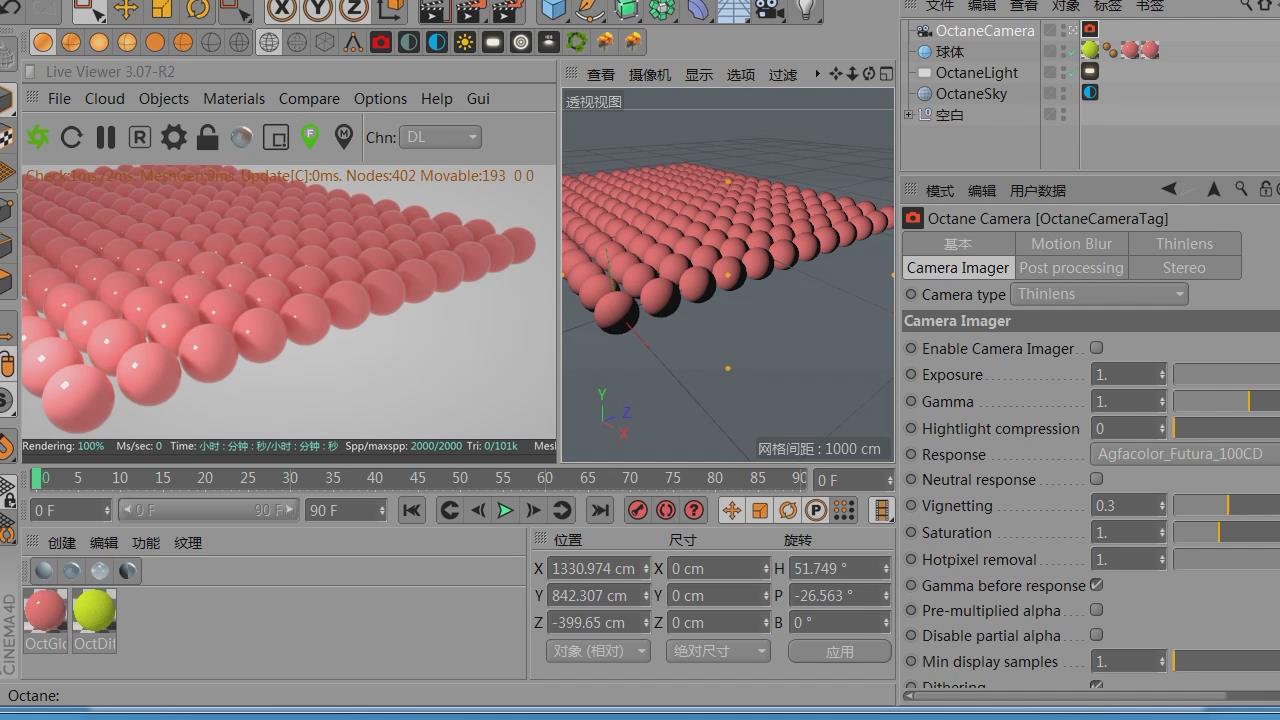
Task: Toggle Pre-multiplied alpha checkbox
Action: 1097,610
